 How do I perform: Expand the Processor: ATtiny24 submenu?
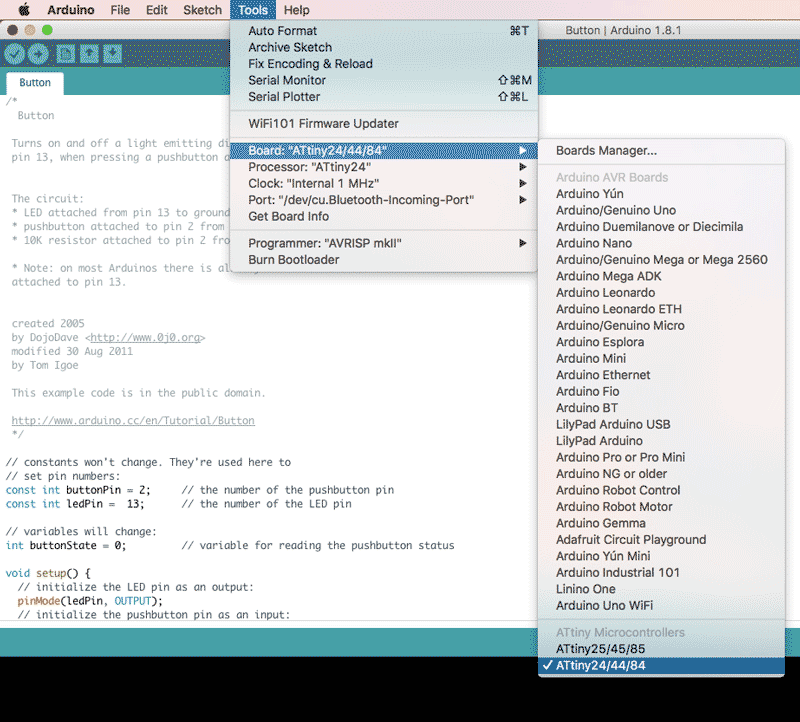click(x=384, y=167)
